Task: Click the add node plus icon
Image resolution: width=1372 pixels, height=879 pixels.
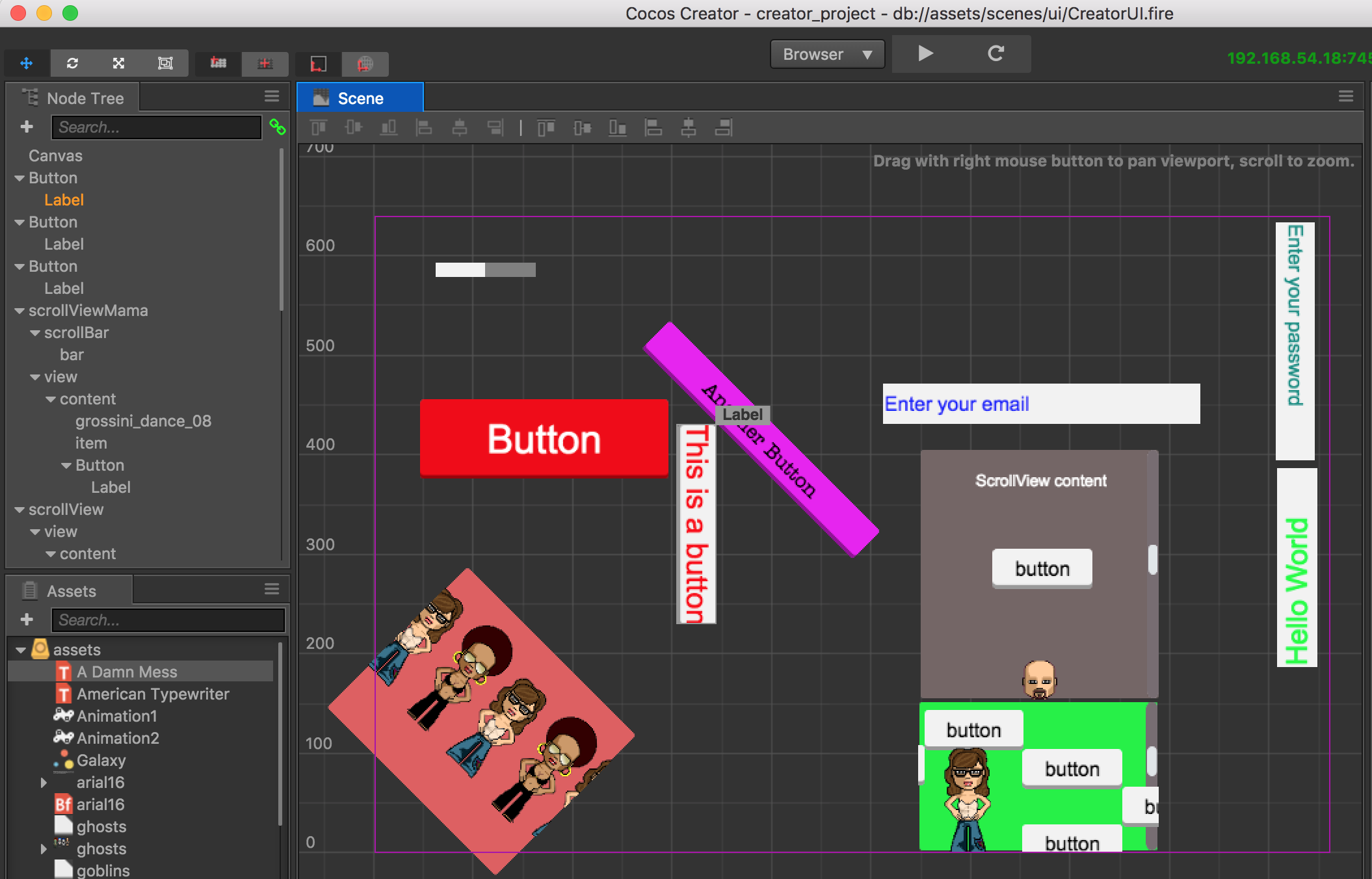Action: [27, 127]
